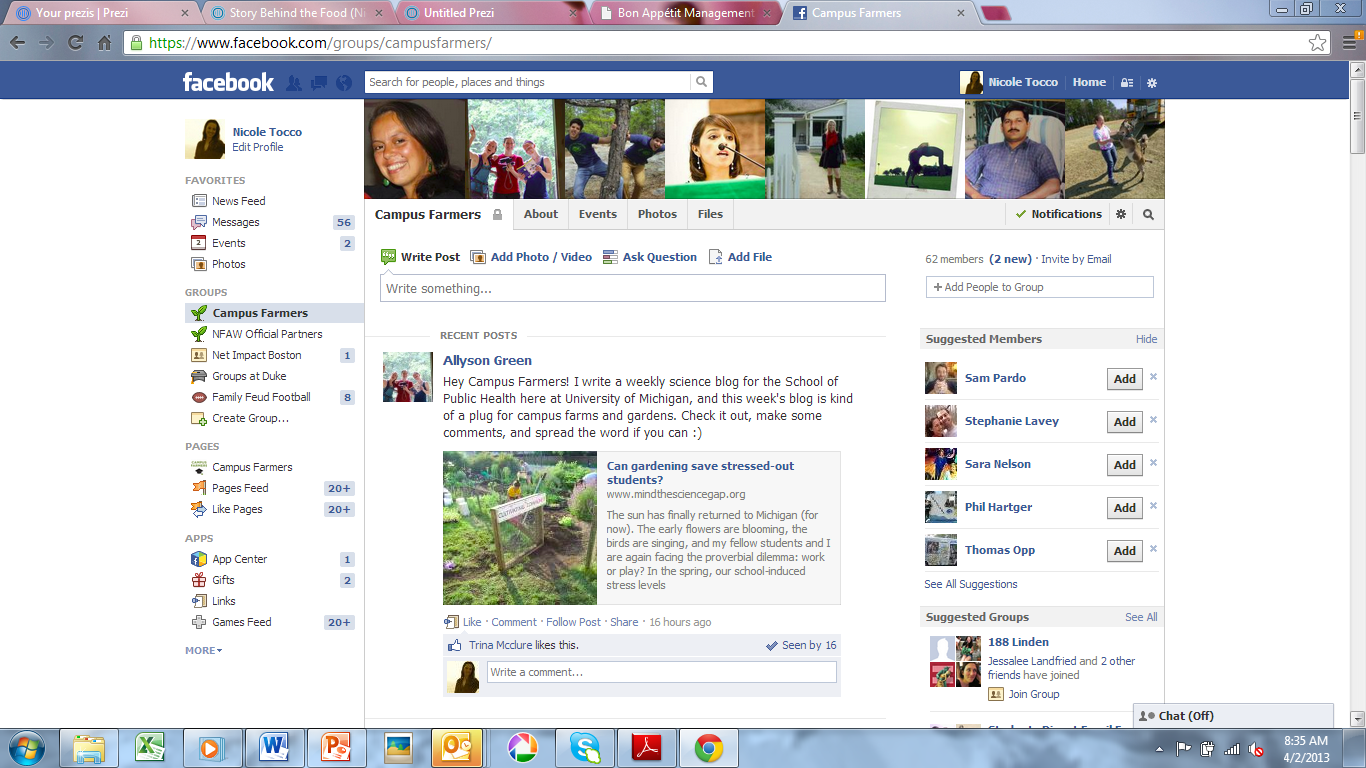Switch to group Events tab
Image resolution: width=1366 pixels, height=768 pixels.
598,214
